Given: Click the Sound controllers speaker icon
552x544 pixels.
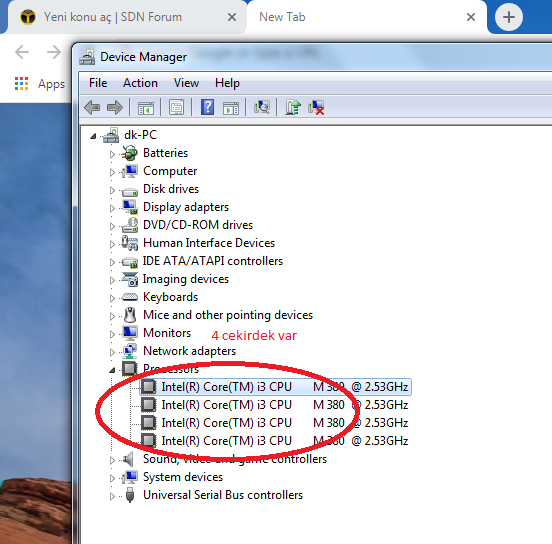Looking at the screenshot, I should click(128, 459).
